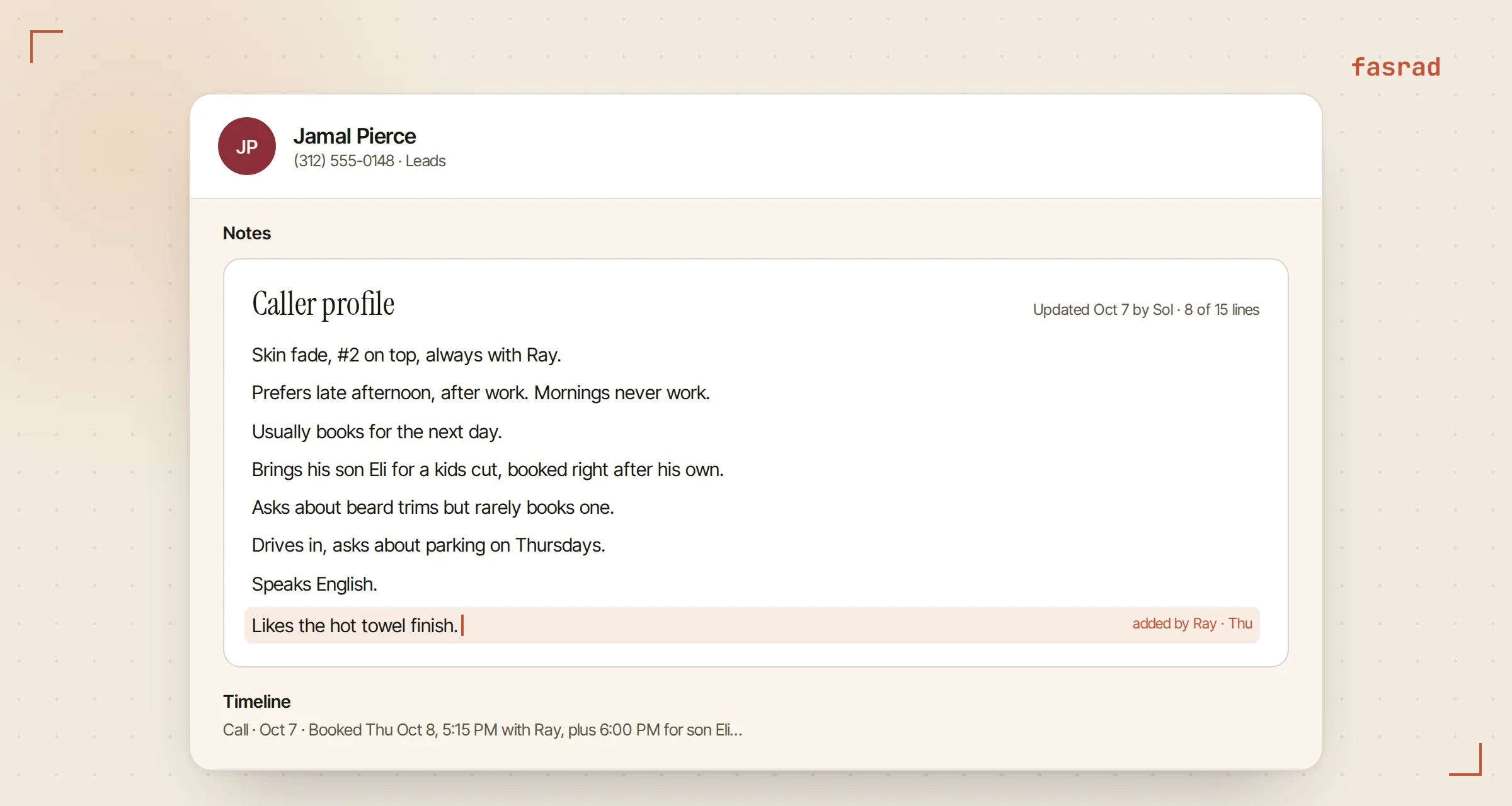
Task: Open the Oct 7 call timeline entry
Action: pos(483,730)
